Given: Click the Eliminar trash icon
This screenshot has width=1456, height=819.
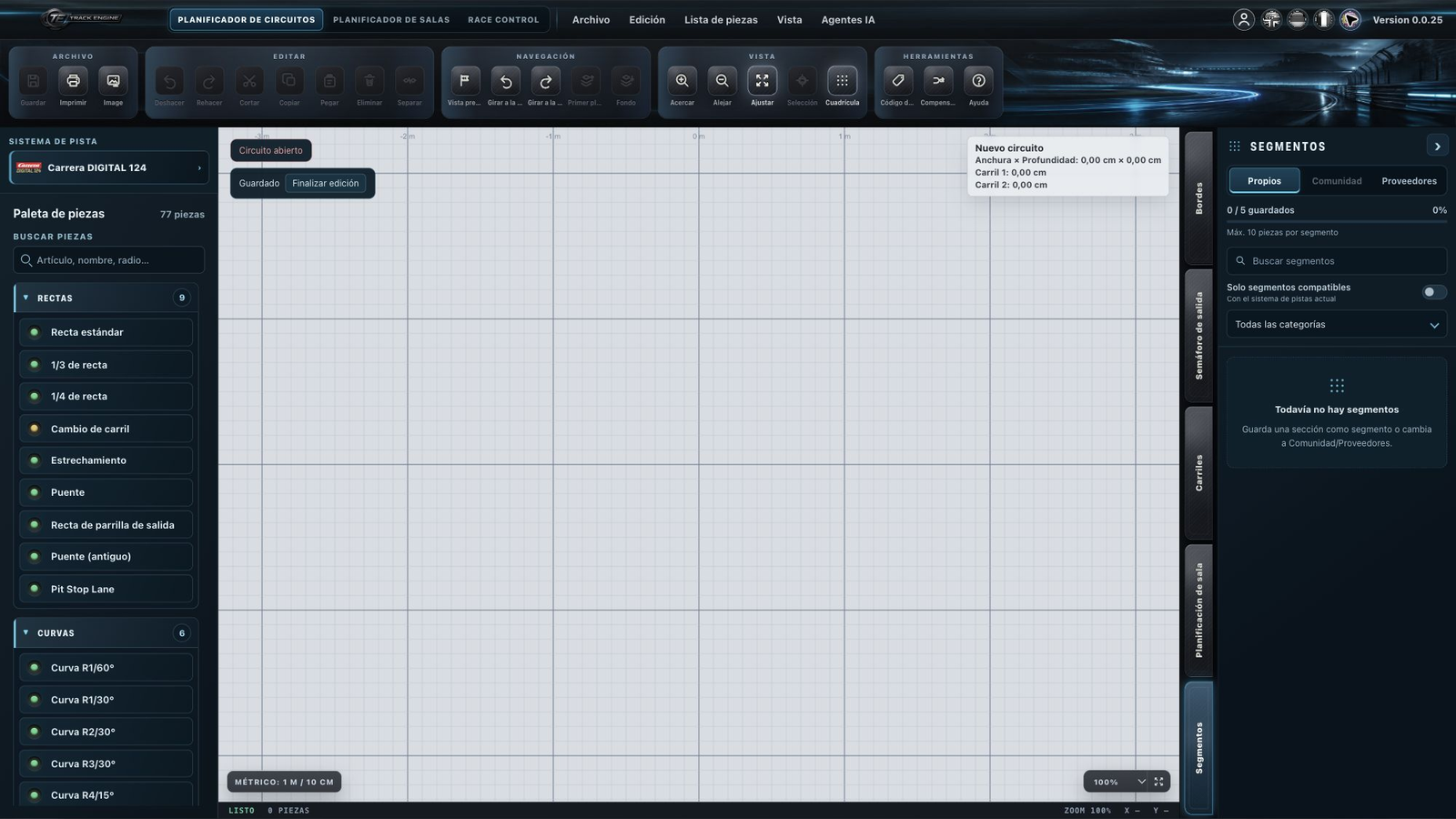Looking at the screenshot, I should tap(369, 81).
